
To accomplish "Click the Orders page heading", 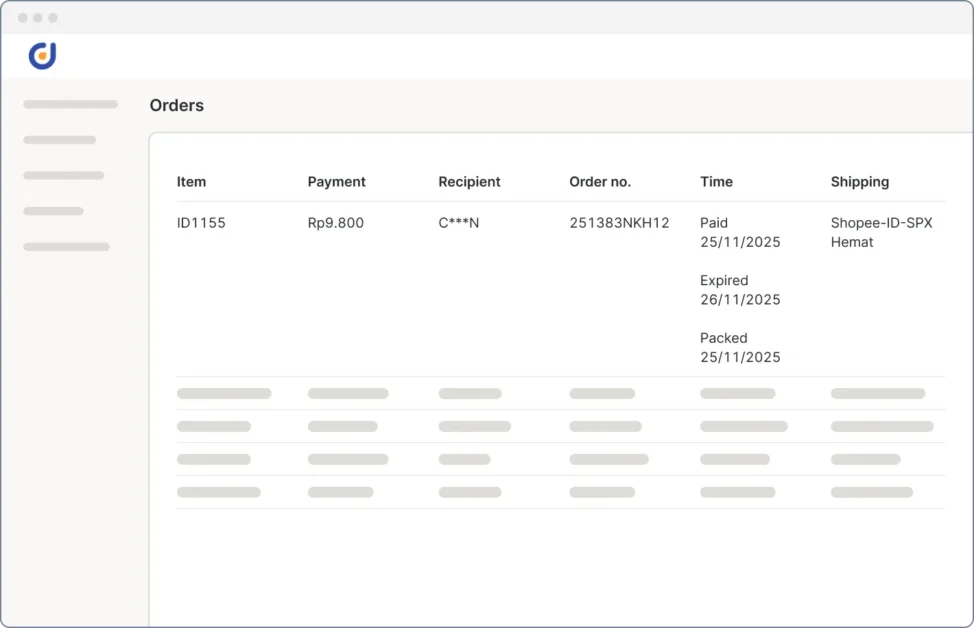I will pyautogui.click(x=176, y=105).
